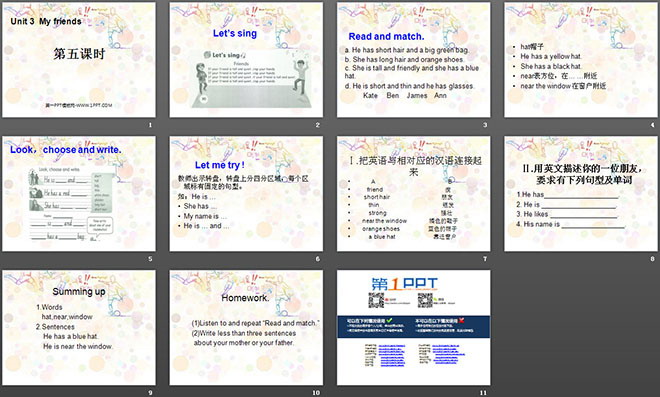Click the song image on slide 2
This screenshot has height=397, width=660.
(252, 79)
